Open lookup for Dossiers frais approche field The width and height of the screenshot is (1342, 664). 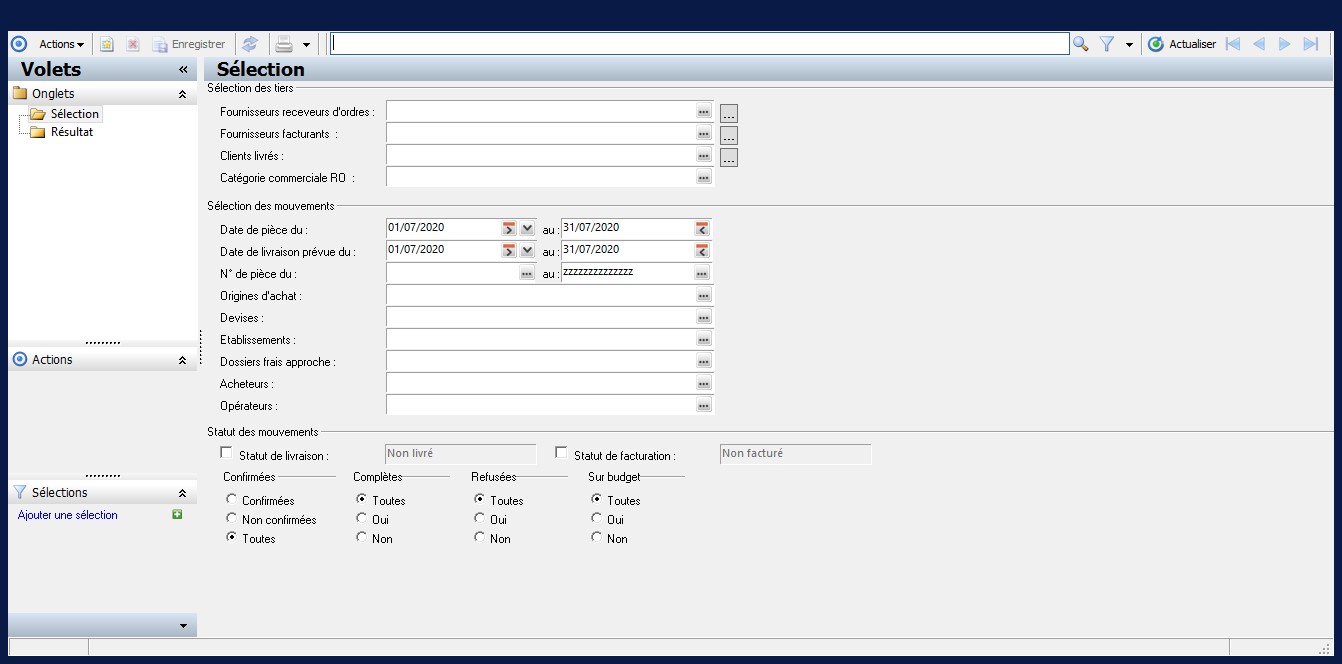tap(704, 362)
